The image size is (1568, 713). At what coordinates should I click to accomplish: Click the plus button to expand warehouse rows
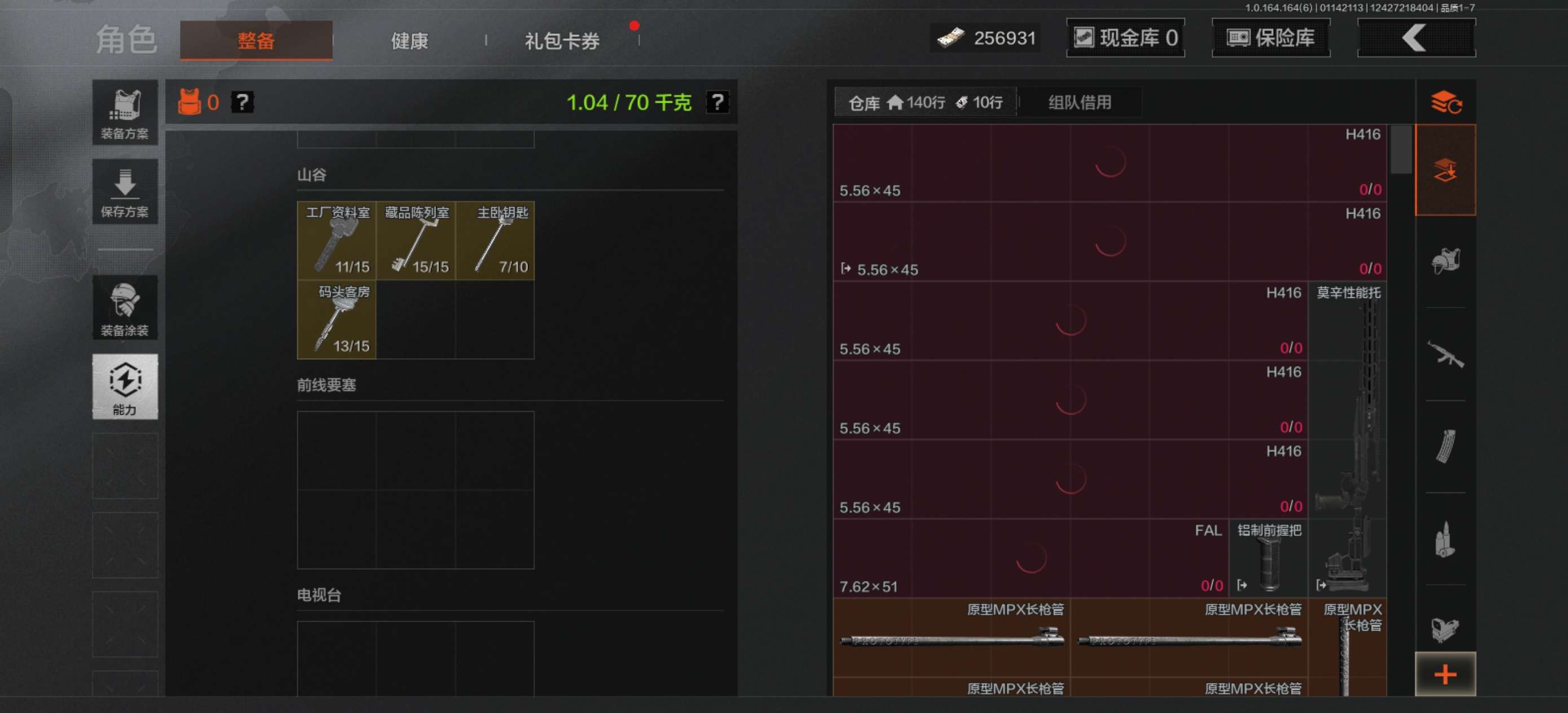tap(1445, 674)
